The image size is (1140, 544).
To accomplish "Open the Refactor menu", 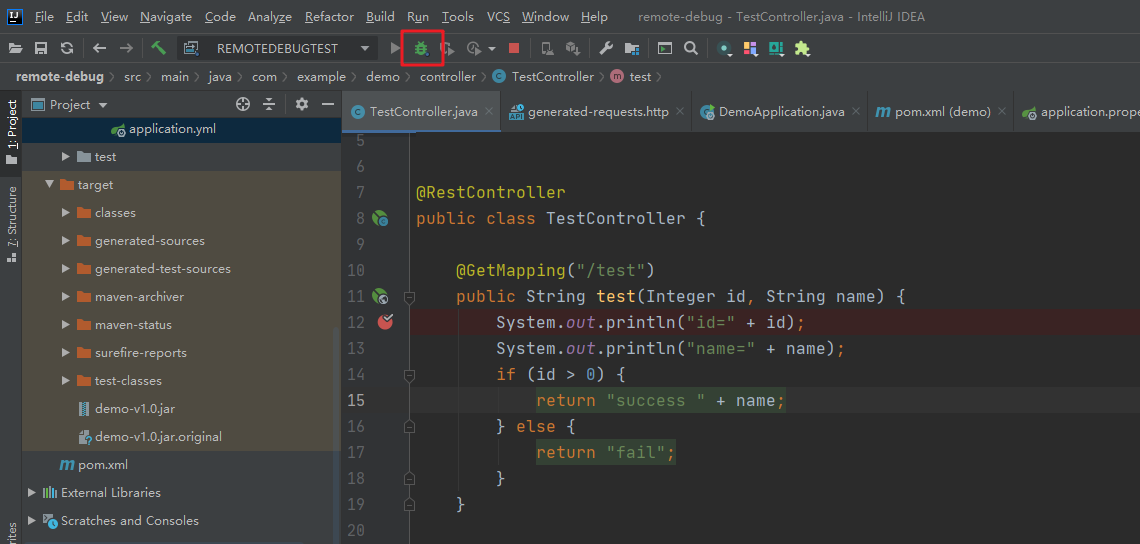I will click(x=329, y=16).
